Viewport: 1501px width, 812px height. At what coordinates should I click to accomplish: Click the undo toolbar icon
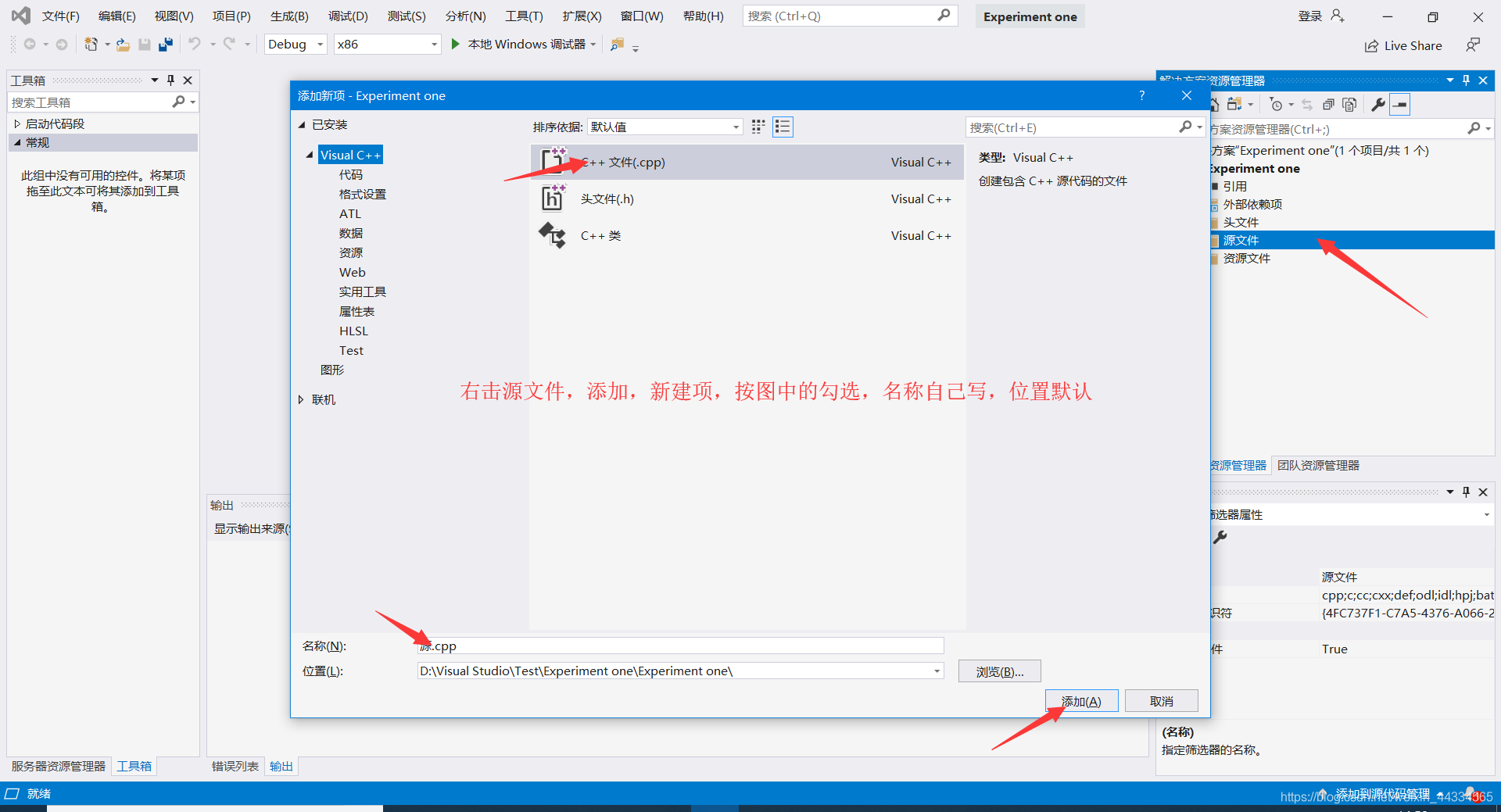[x=195, y=44]
